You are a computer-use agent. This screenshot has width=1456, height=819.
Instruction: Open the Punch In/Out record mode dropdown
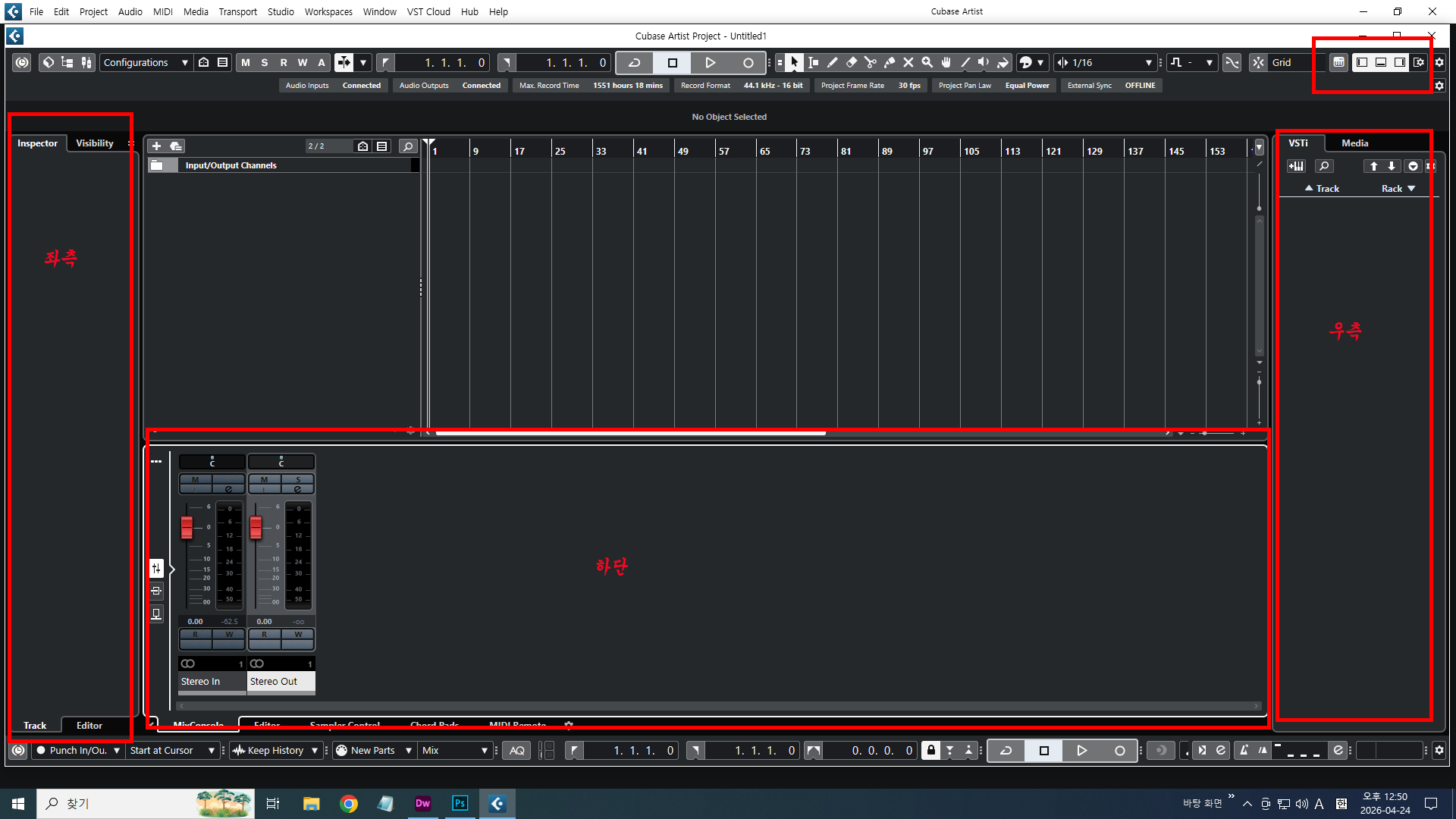point(79,751)
